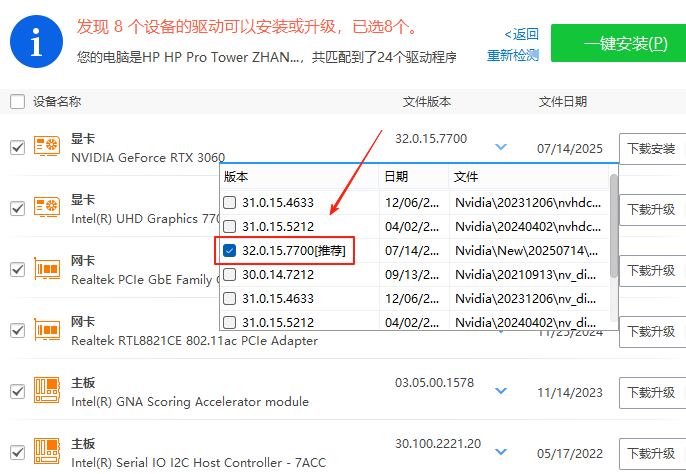Viewport: 686px width, 474px height.
Task: Click the 重新检测 link to rescan
Action: coord(513,55)
